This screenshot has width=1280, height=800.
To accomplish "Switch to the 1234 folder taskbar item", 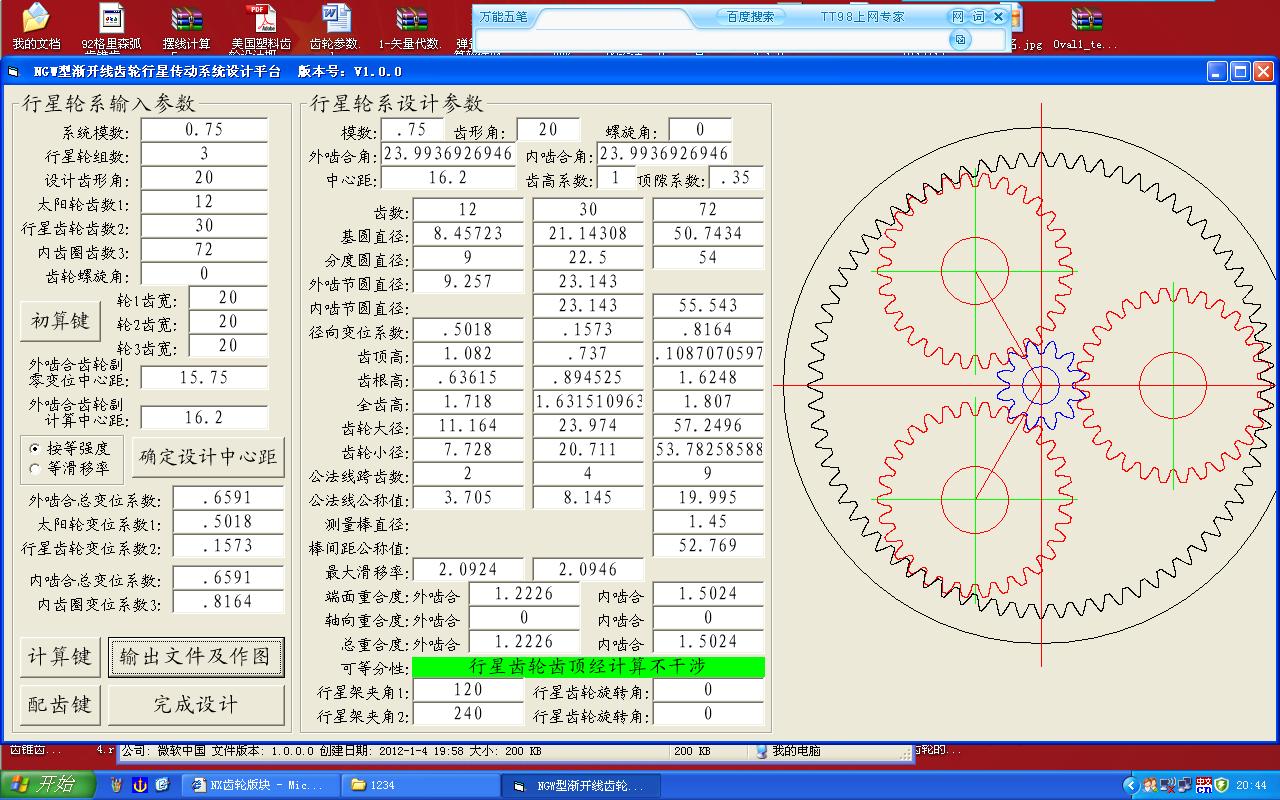I will 421,785.
